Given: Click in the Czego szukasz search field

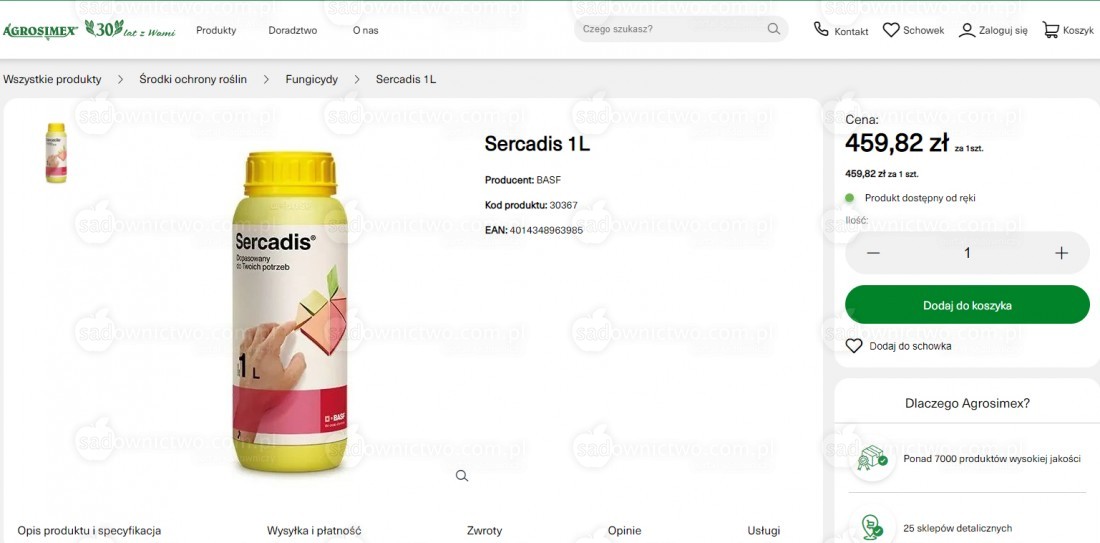Looking at the screenshot, I should [x=669, y=29].
